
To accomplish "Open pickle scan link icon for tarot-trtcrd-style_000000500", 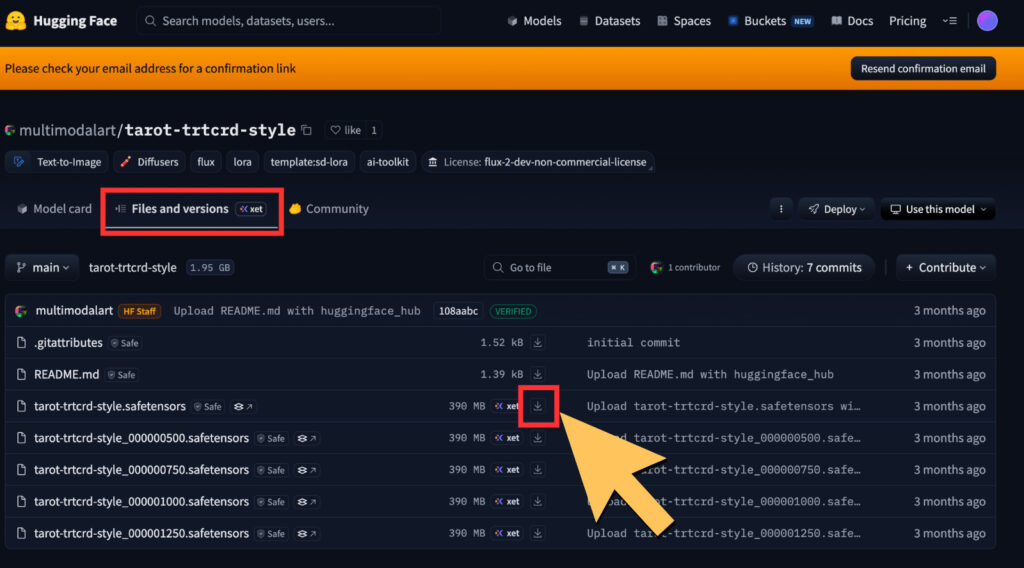I will (x=307, y=438).
